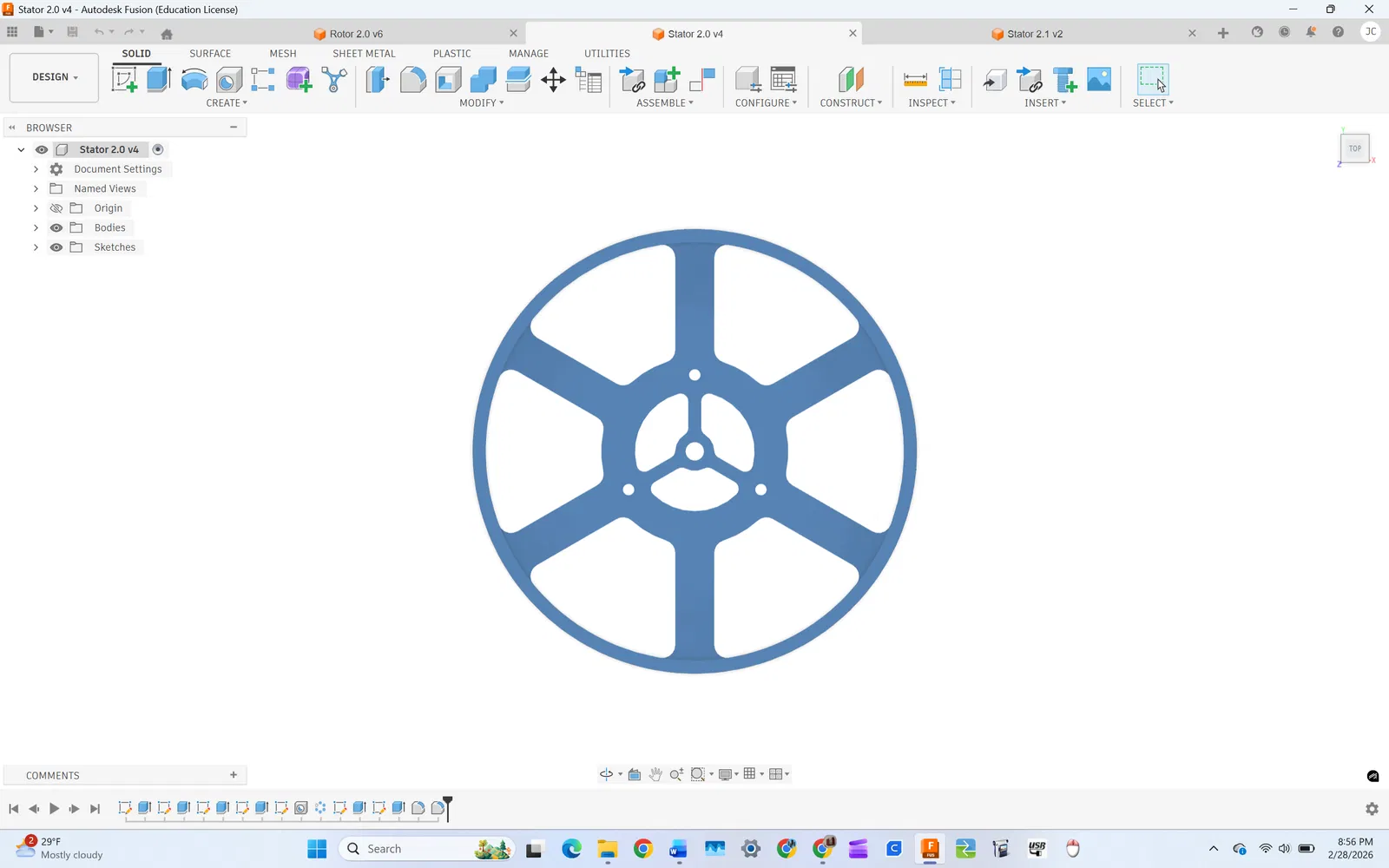Jump to the timeline end

95,809
